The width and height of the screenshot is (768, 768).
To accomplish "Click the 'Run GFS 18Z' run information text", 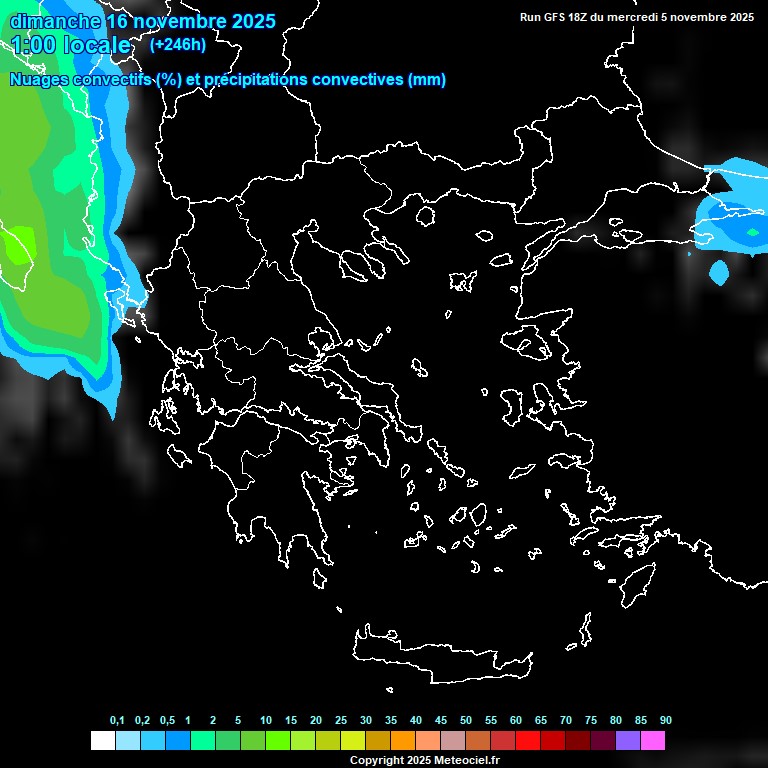I will [637, 17].
